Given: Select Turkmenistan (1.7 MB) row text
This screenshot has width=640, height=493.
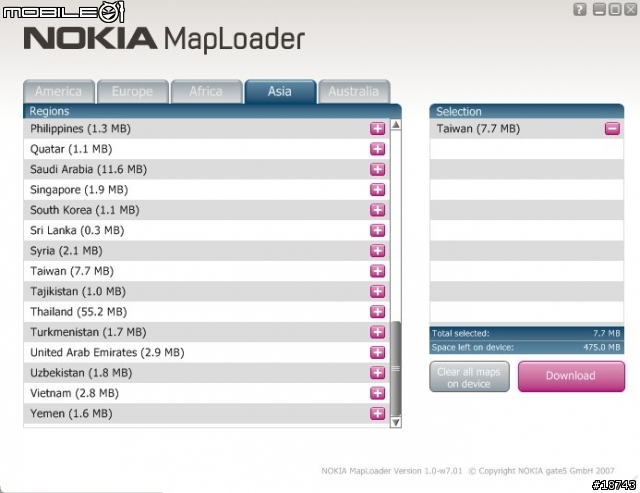Looking at the screenshot, I should 88,332.
